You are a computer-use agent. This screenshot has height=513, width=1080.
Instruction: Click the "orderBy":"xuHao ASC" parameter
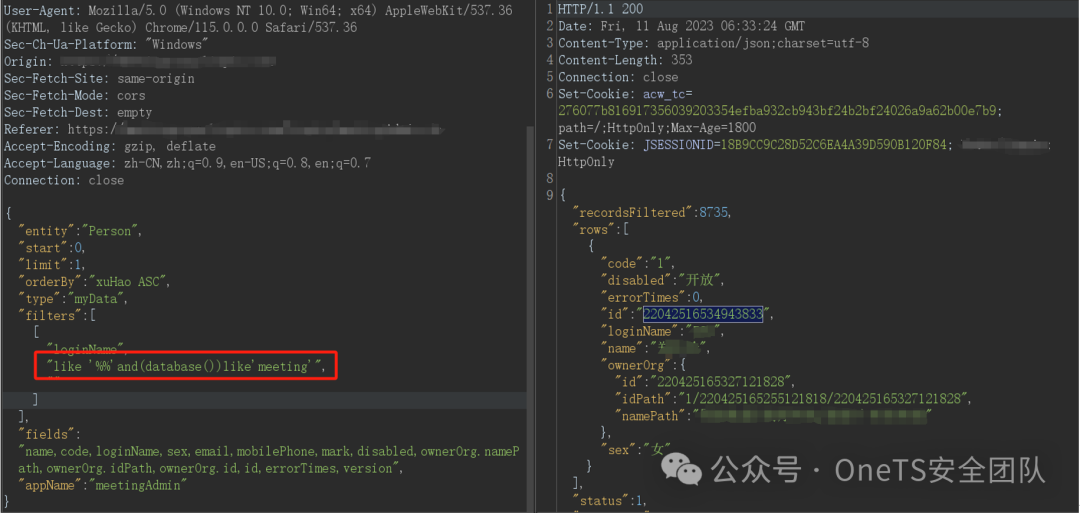[x=94, y=282]
